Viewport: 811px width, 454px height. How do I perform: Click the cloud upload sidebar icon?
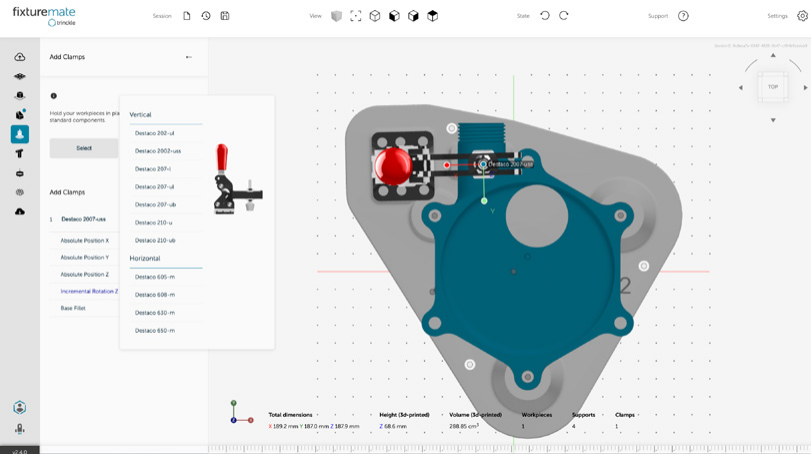(x=20, y=57)
